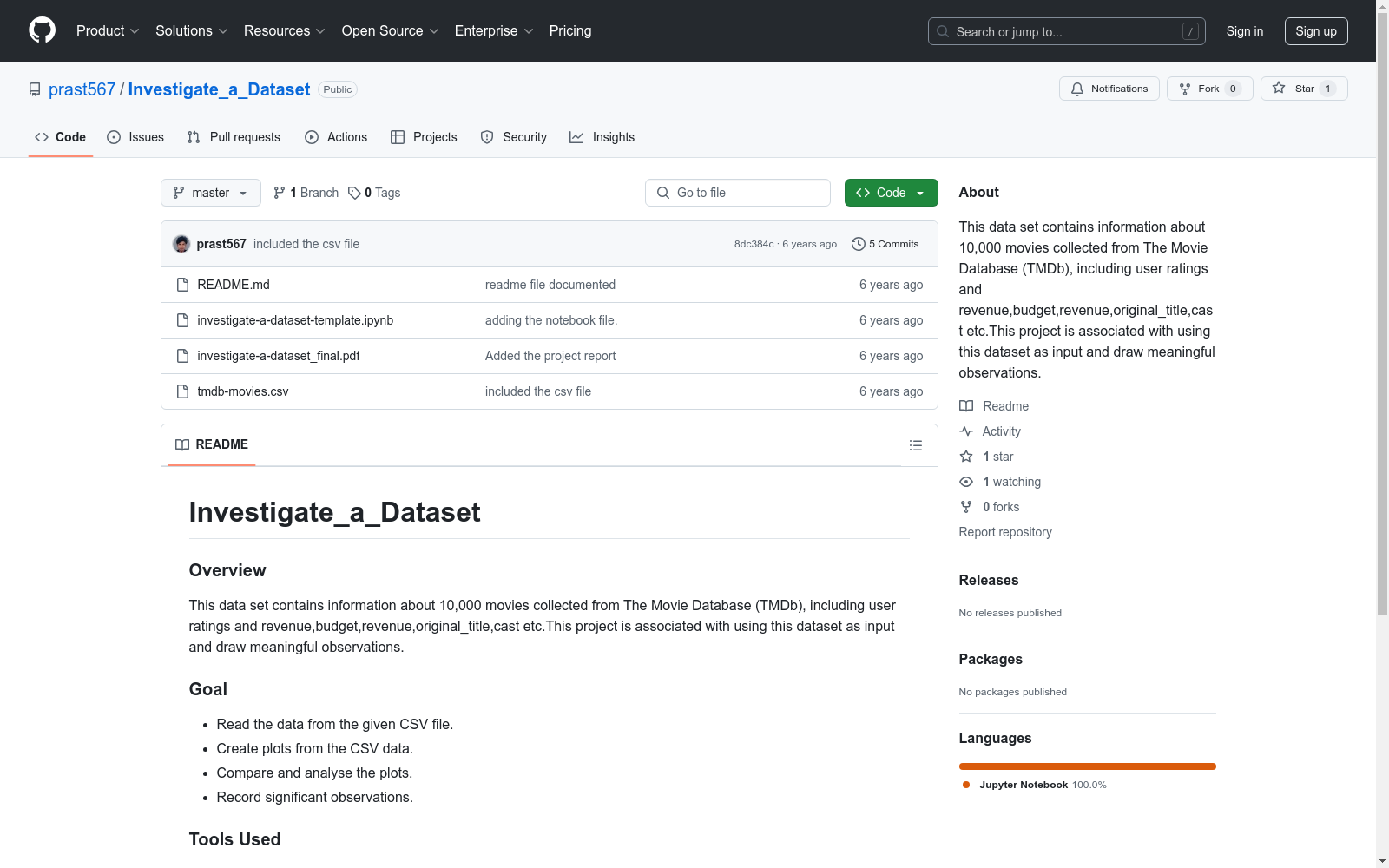
Task: Click the fork icon in Fork button
Action: point(1185,89)
